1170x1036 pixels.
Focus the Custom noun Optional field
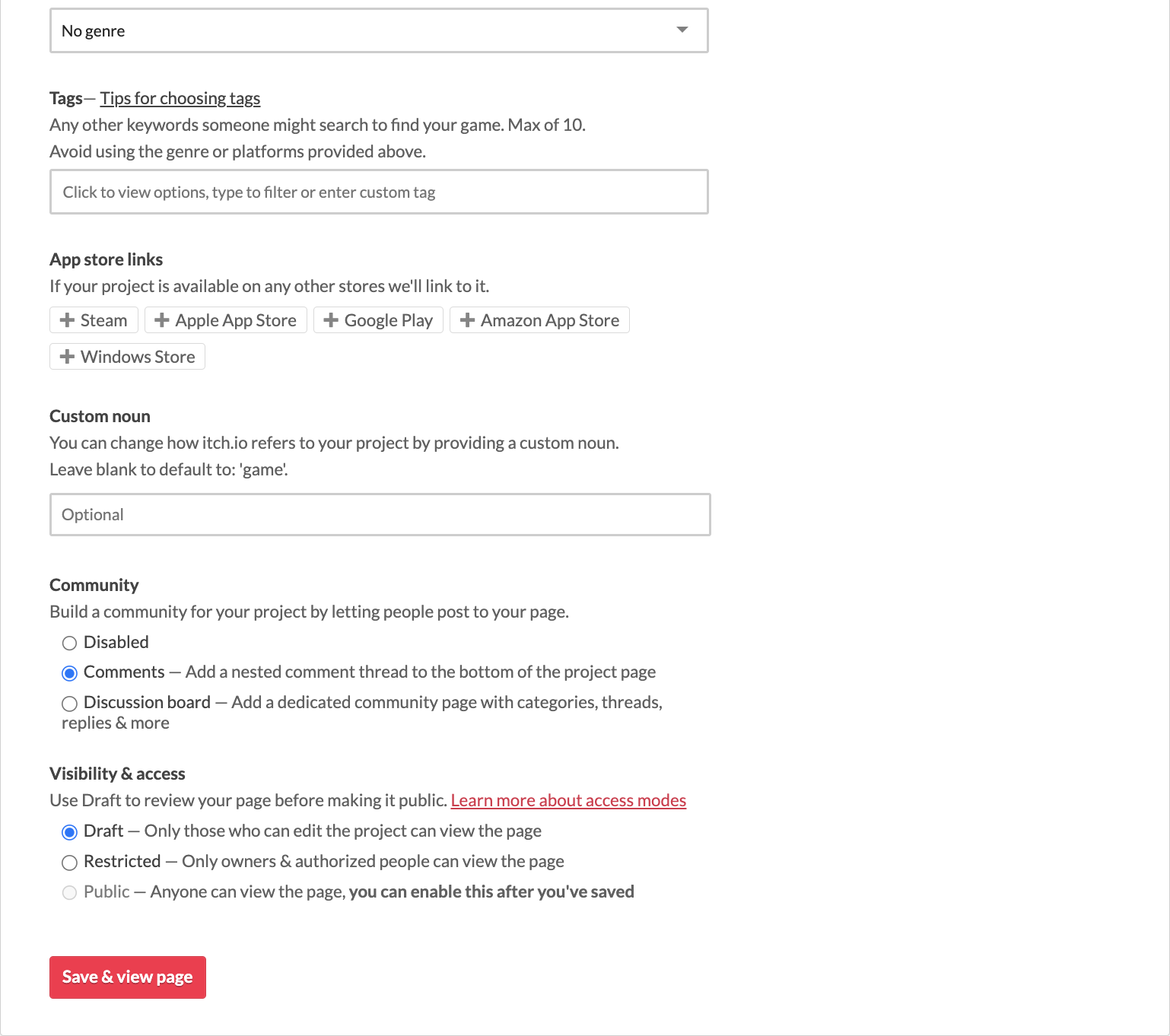coord(380,515)
